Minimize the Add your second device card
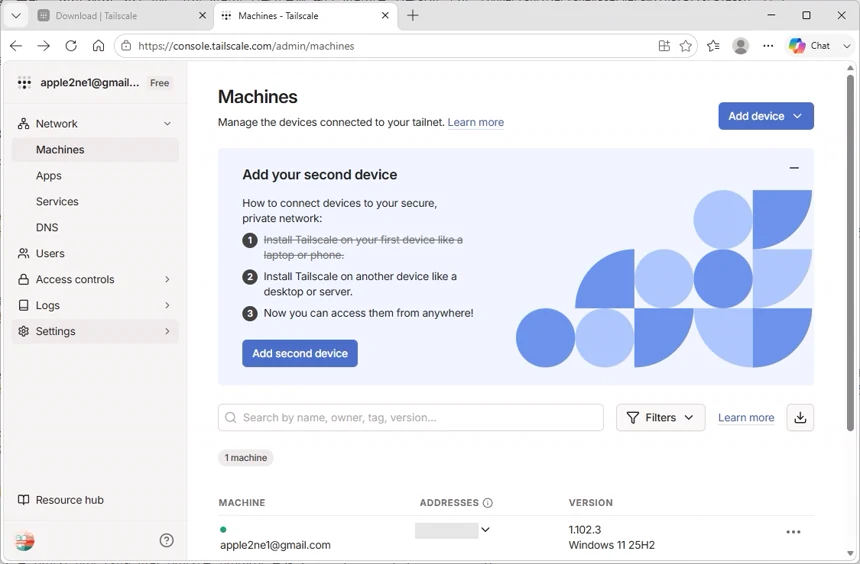 tap(794, 168)
